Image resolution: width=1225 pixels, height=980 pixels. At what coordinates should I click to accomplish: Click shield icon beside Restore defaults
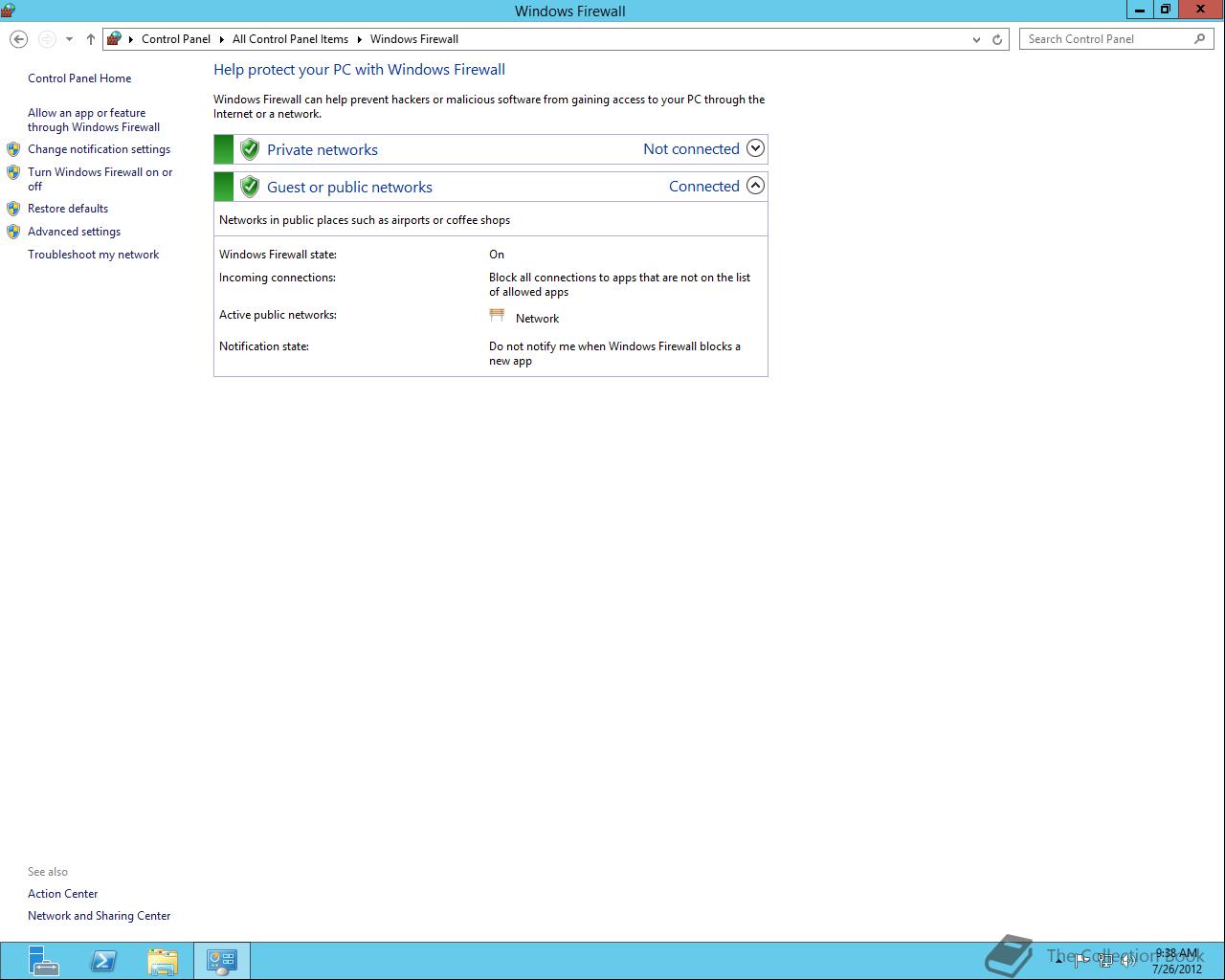(x=13, y=209)
